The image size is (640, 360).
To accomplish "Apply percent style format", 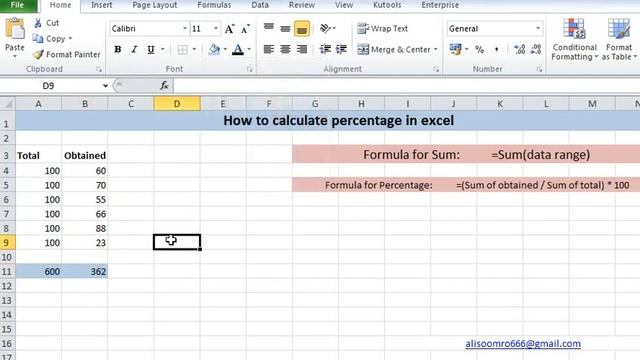I will [480, 49].
